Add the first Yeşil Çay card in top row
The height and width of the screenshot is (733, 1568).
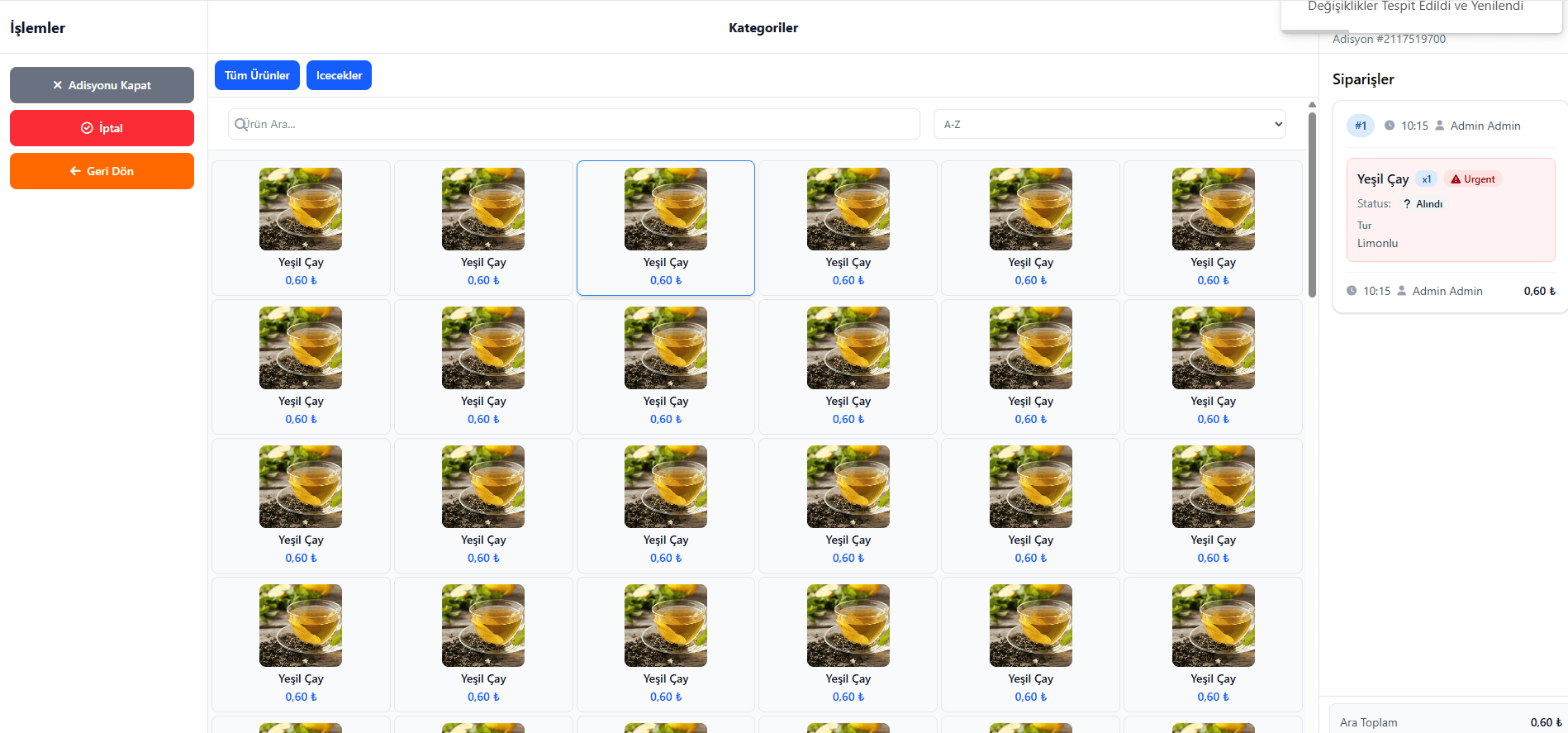[x=301, y=228]
